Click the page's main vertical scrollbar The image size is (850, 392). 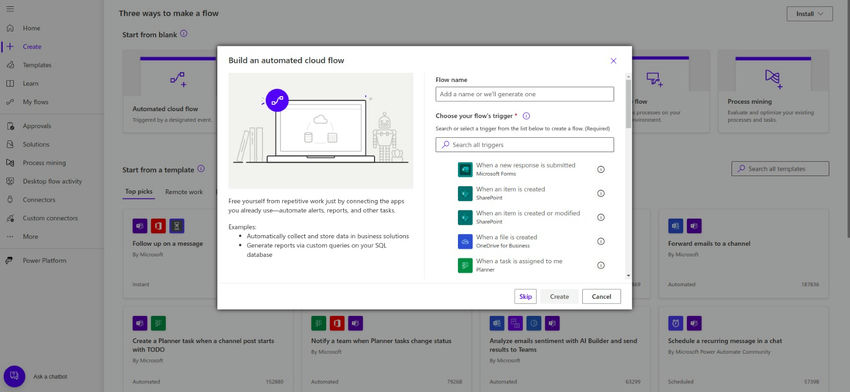click(x=847, y=119)
